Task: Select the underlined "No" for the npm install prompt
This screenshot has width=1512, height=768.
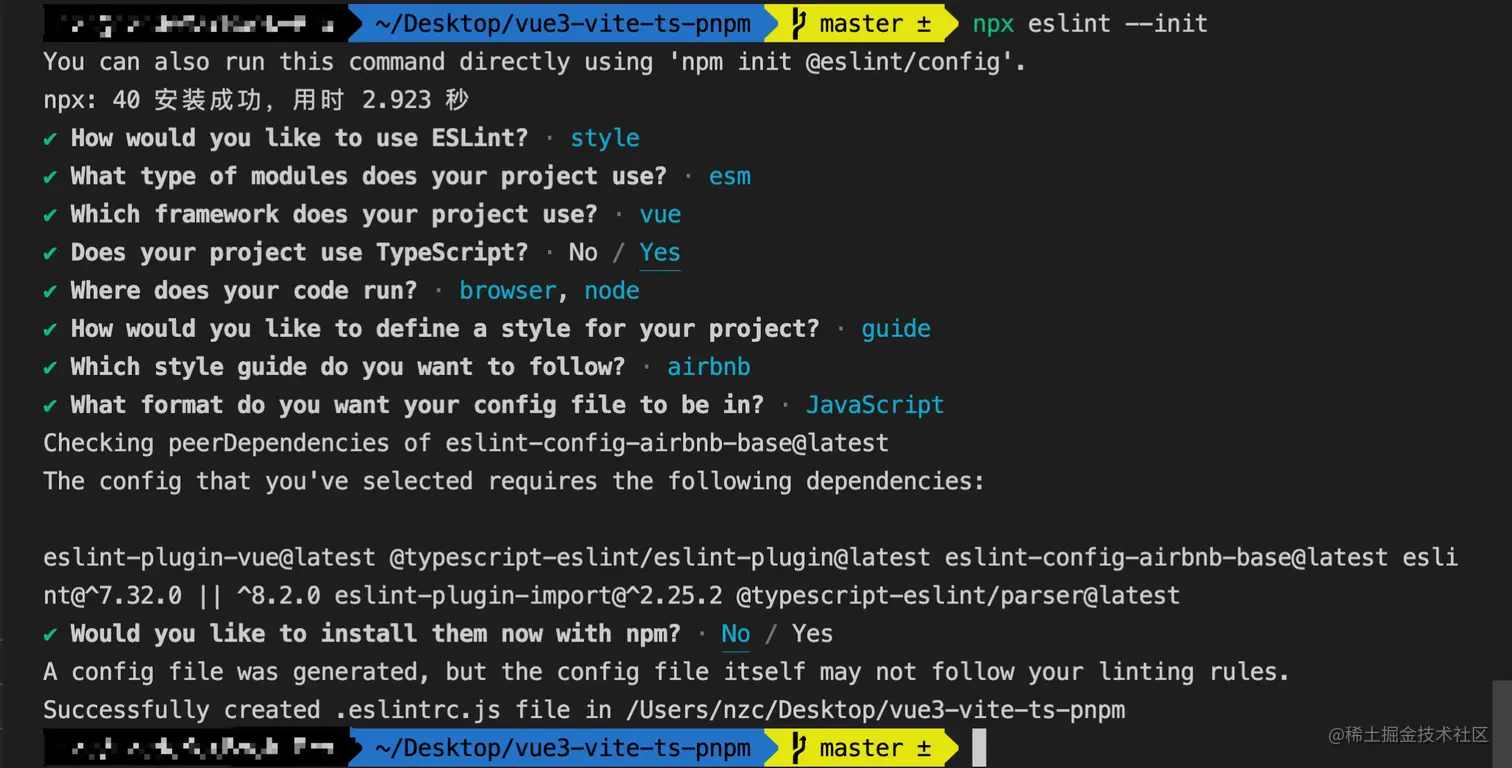Action: [735, 633]
